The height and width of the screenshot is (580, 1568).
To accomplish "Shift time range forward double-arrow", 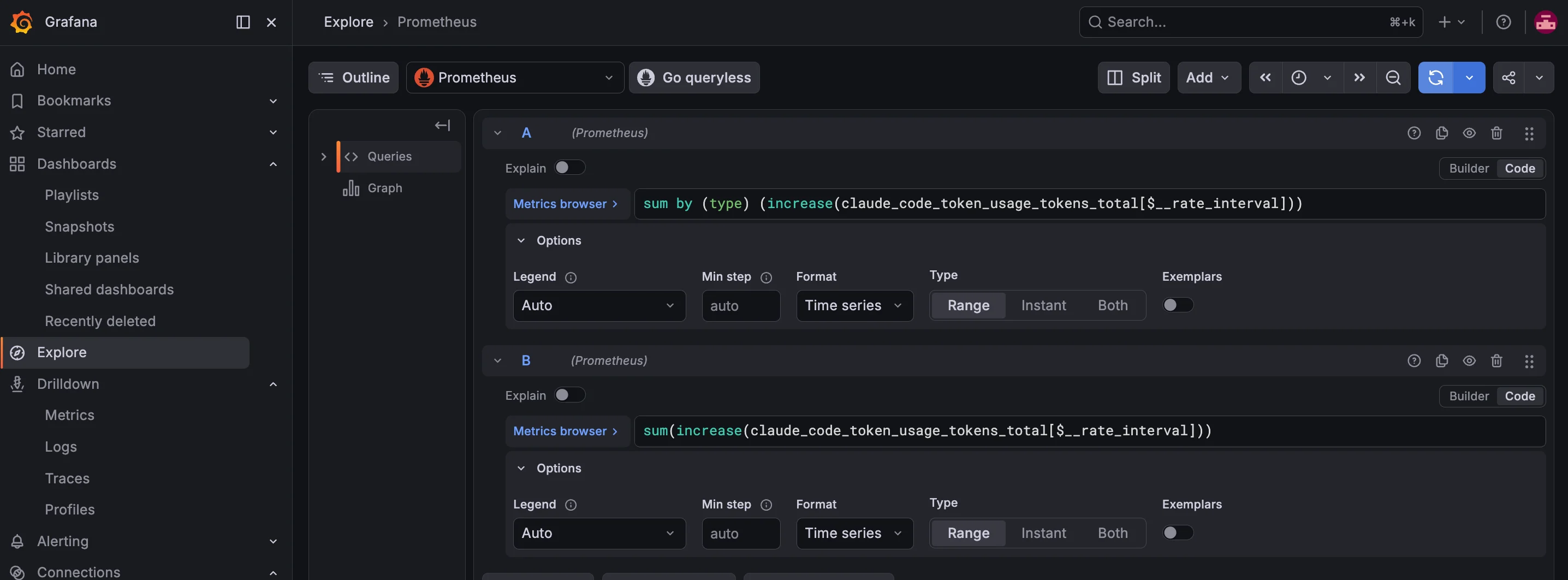I will pos(1360,78).
